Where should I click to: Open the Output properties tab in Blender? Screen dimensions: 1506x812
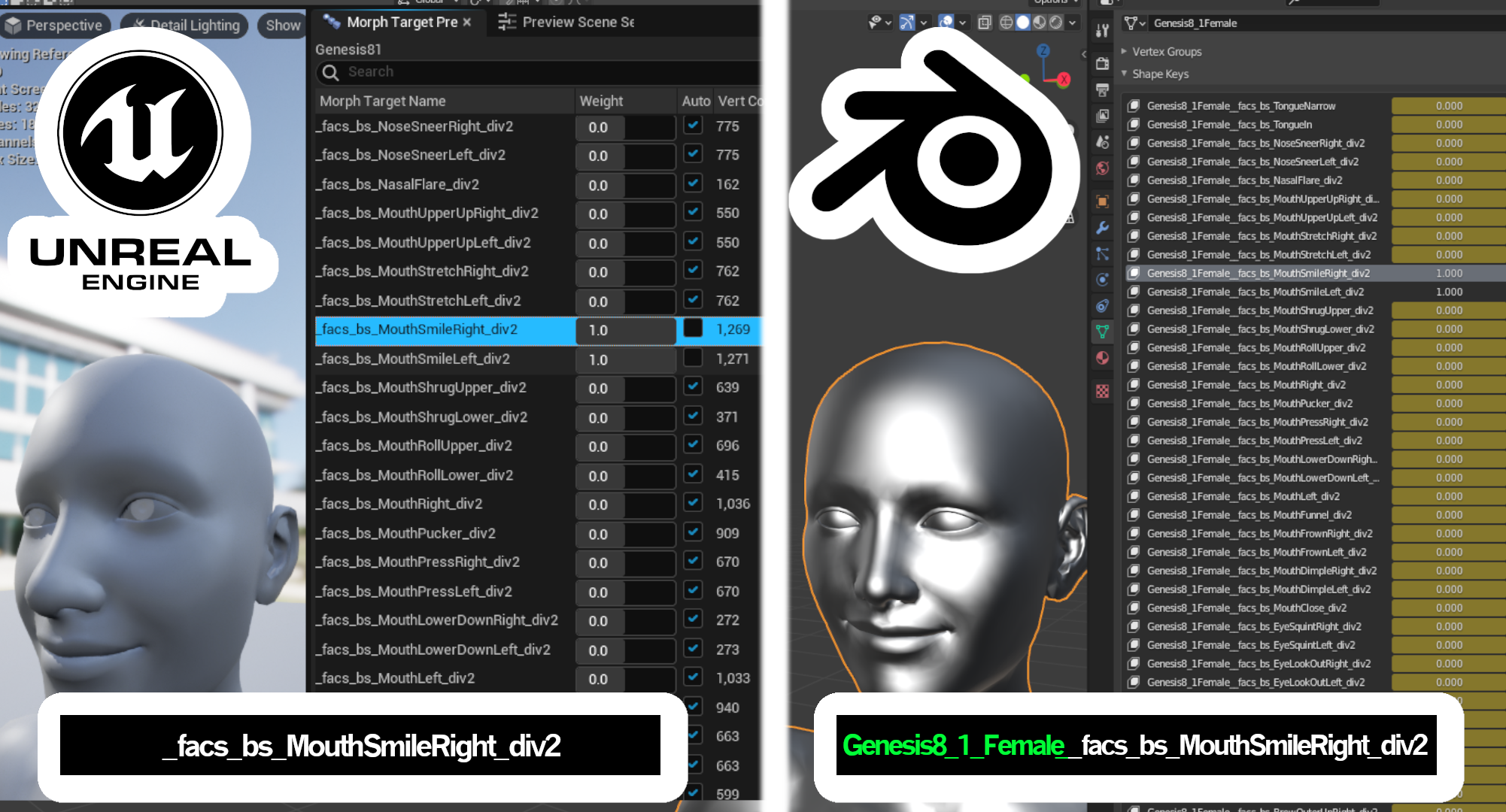pos(1102,90)
